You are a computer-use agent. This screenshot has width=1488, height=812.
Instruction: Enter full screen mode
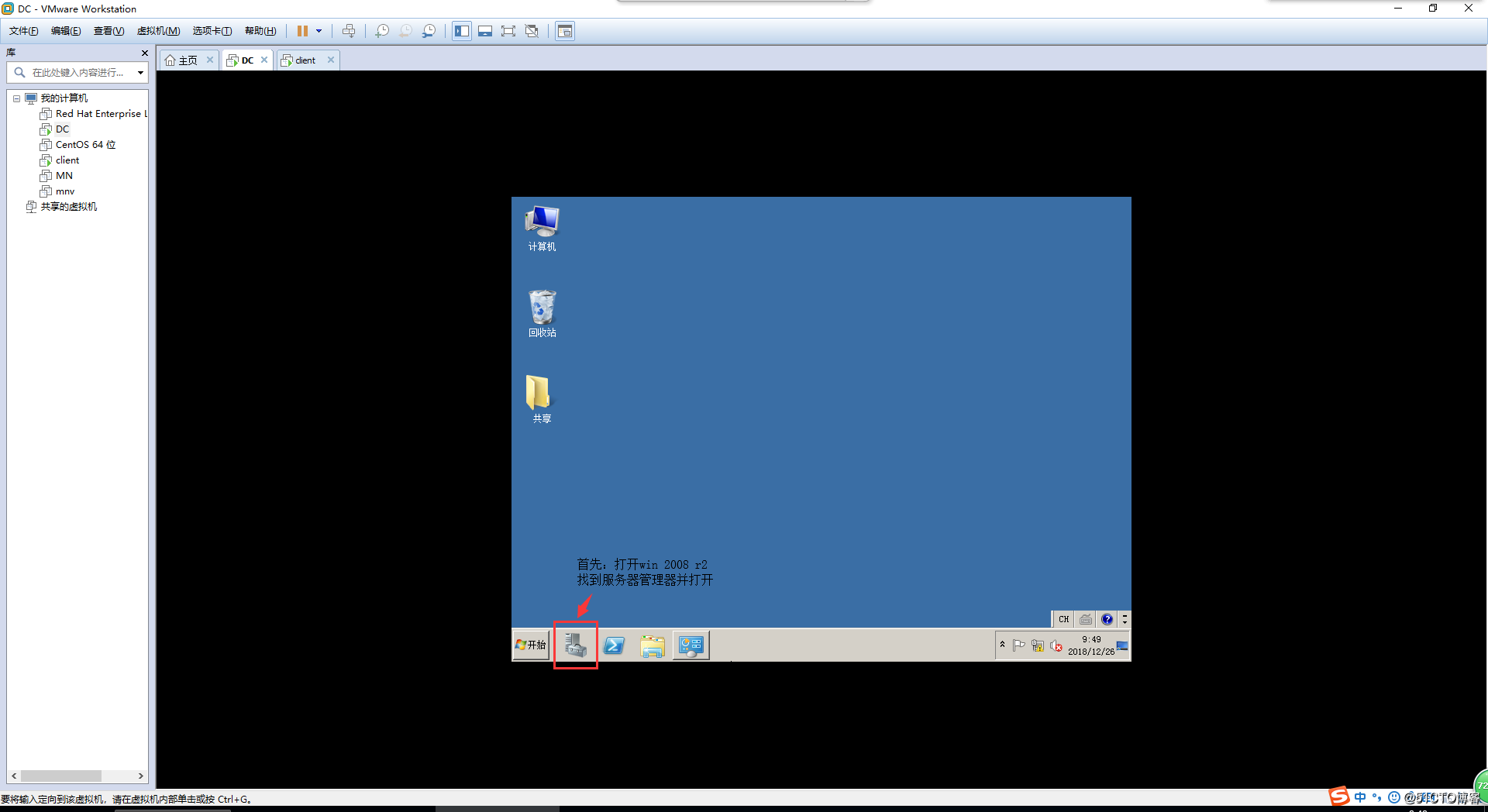pyautogui.click(x=508, y=31)
